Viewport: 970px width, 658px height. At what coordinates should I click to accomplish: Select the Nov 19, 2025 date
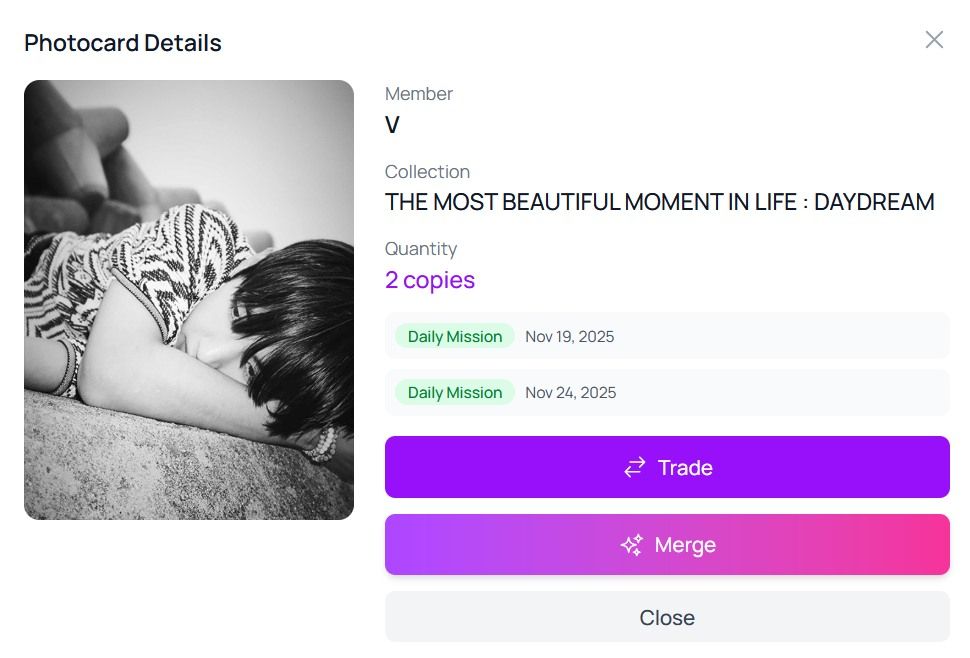(570, 337)
